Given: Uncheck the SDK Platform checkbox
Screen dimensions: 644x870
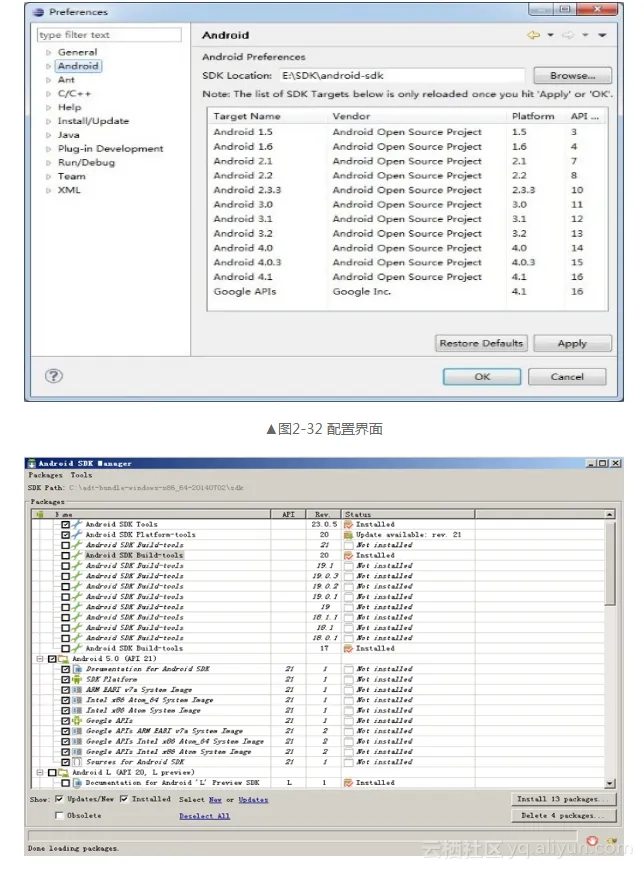Looking at the screenshot, I should click(65, 680).
